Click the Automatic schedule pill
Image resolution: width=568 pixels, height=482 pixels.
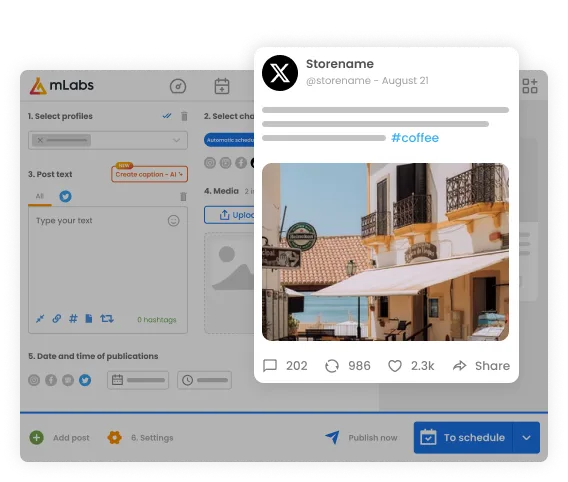tap(229, 140)
